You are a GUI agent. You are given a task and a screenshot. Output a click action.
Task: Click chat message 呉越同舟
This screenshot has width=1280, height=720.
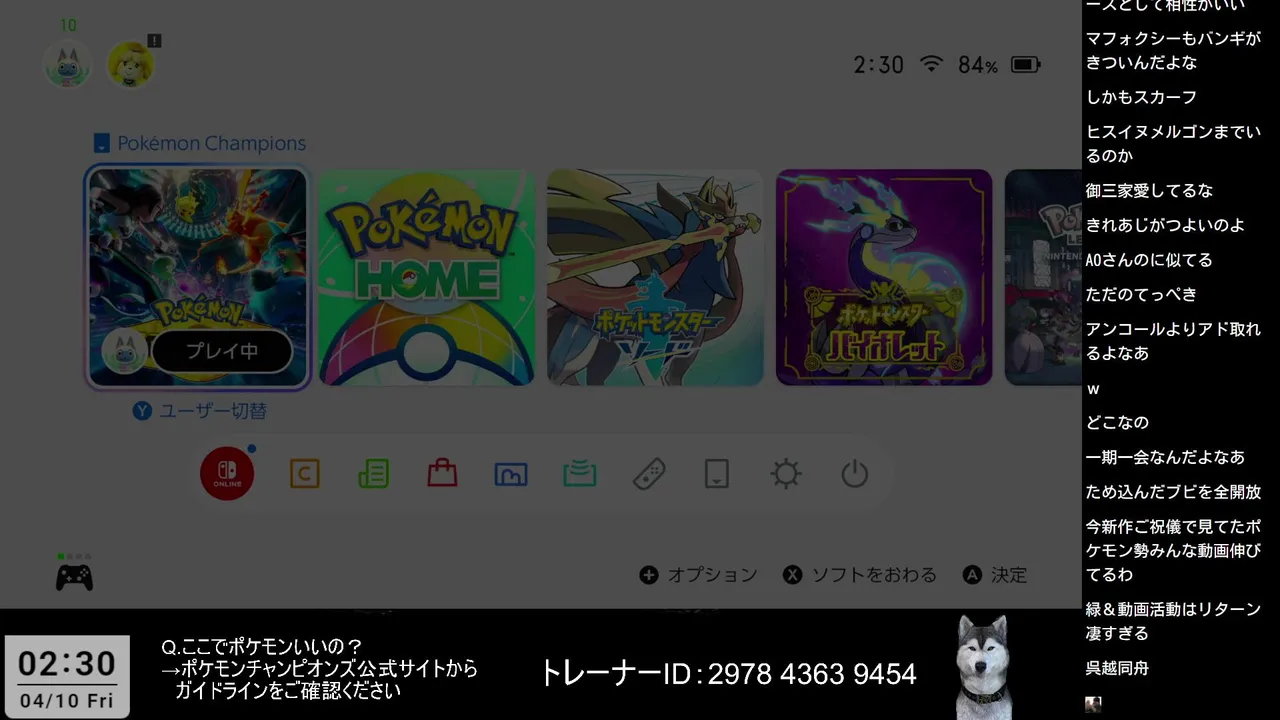pos(1117,668)
